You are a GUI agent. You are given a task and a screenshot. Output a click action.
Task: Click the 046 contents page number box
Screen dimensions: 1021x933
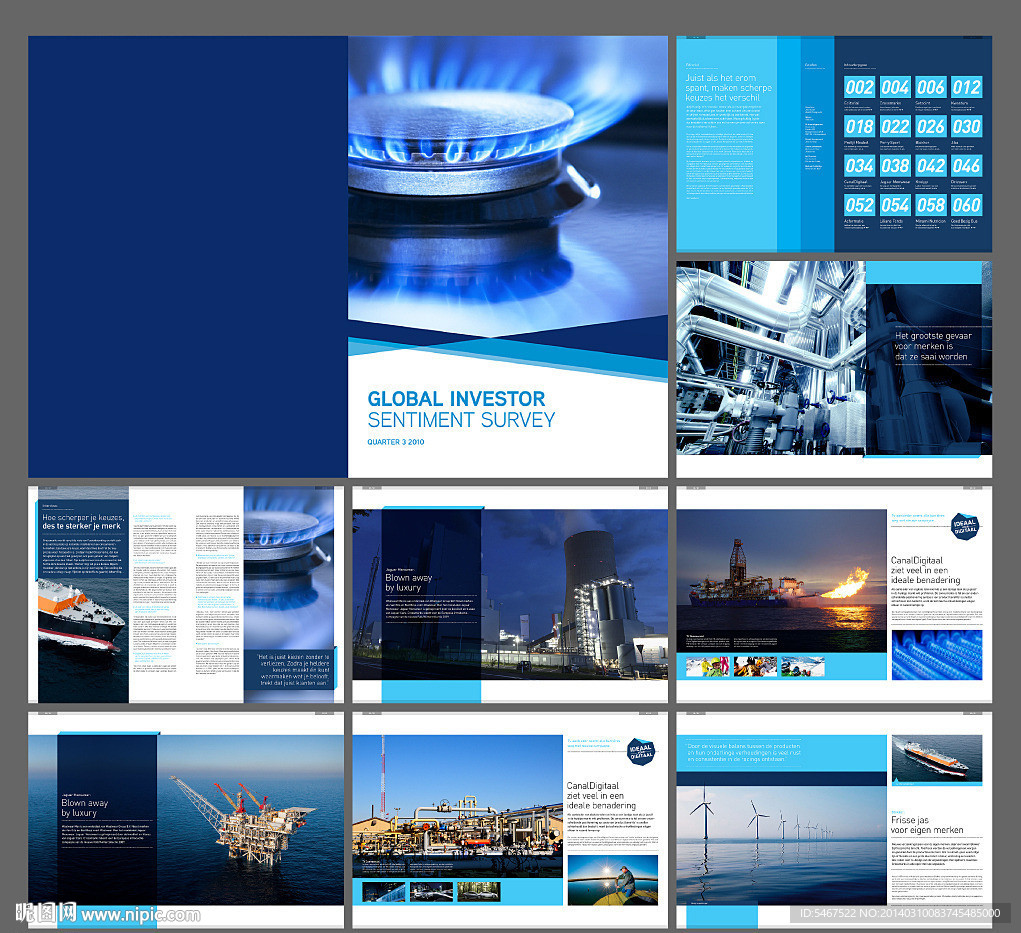pyautogui.click(x=966, y=165)
